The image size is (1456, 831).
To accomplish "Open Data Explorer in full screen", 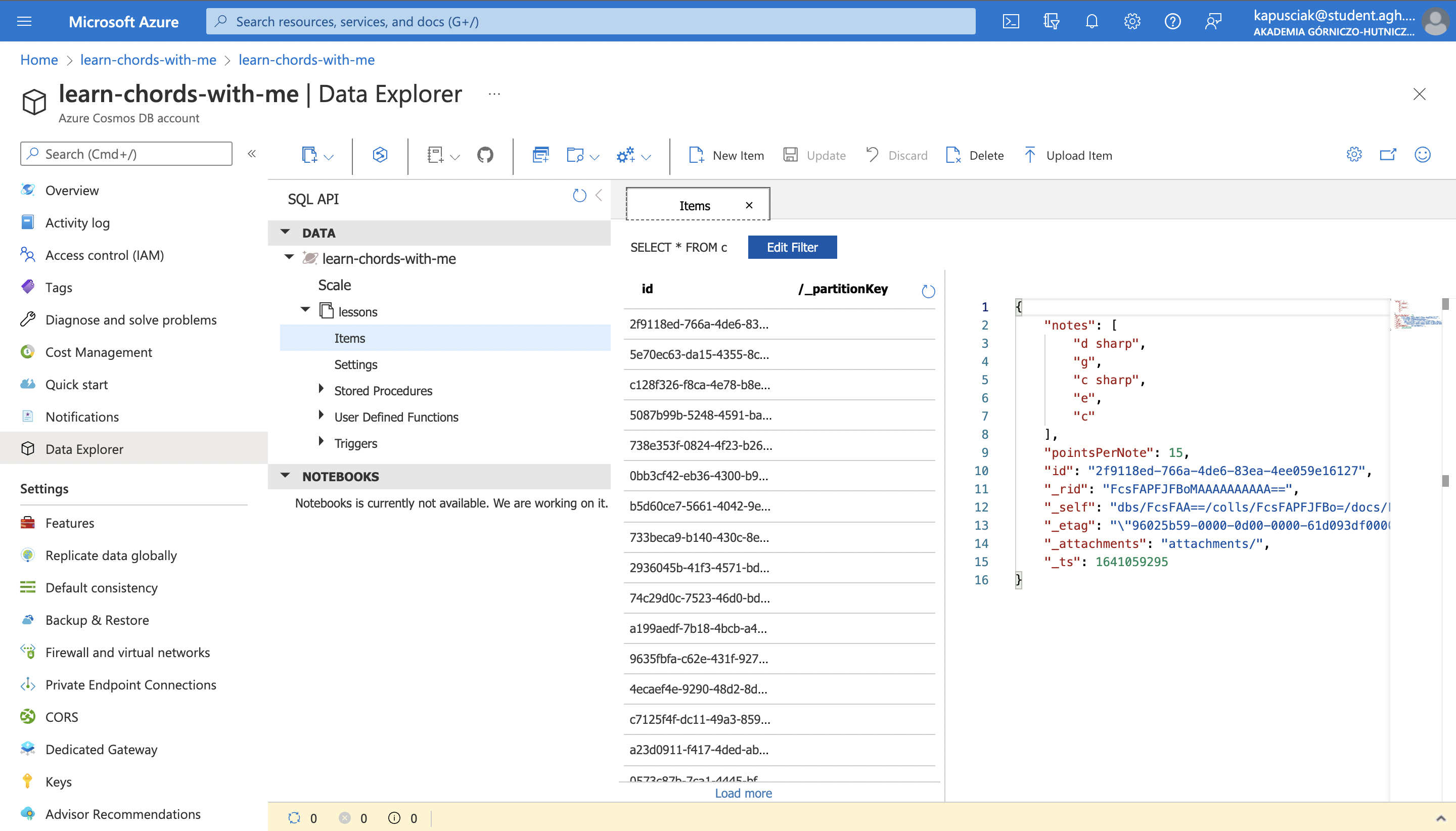I will click(x=1388, y=155).
